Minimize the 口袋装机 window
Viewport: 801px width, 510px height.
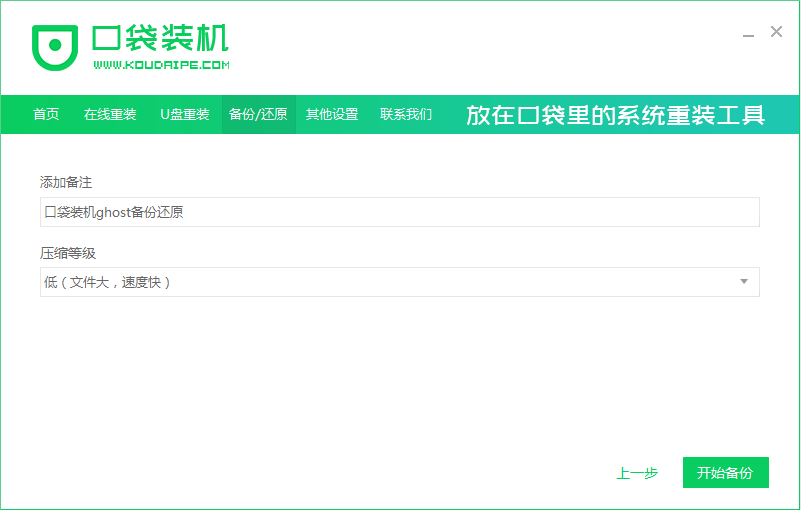point(749,33)
